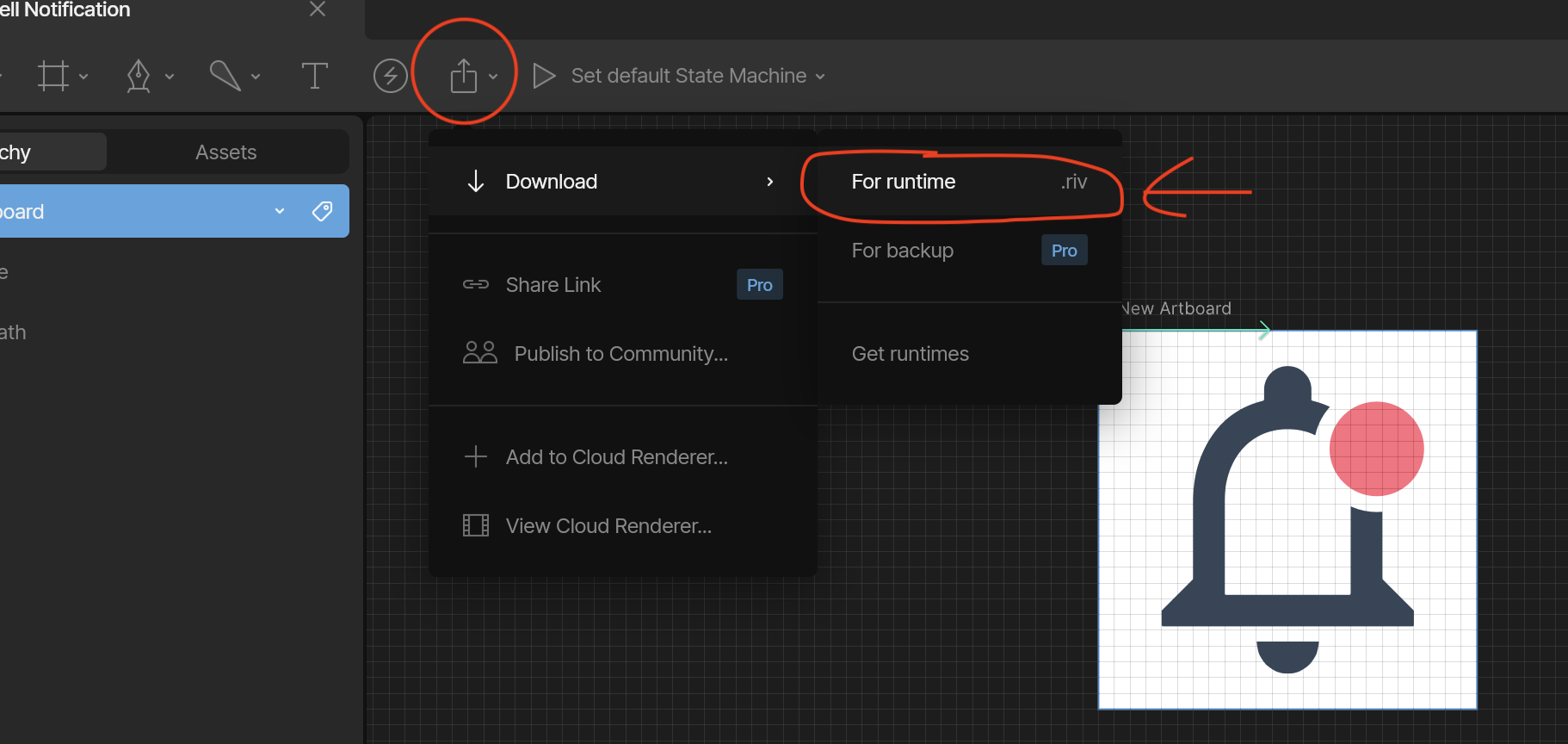Open the Artboard tool dropdown arrow
This screenshot has width=1568, height=744.
(x=83, y=77)
